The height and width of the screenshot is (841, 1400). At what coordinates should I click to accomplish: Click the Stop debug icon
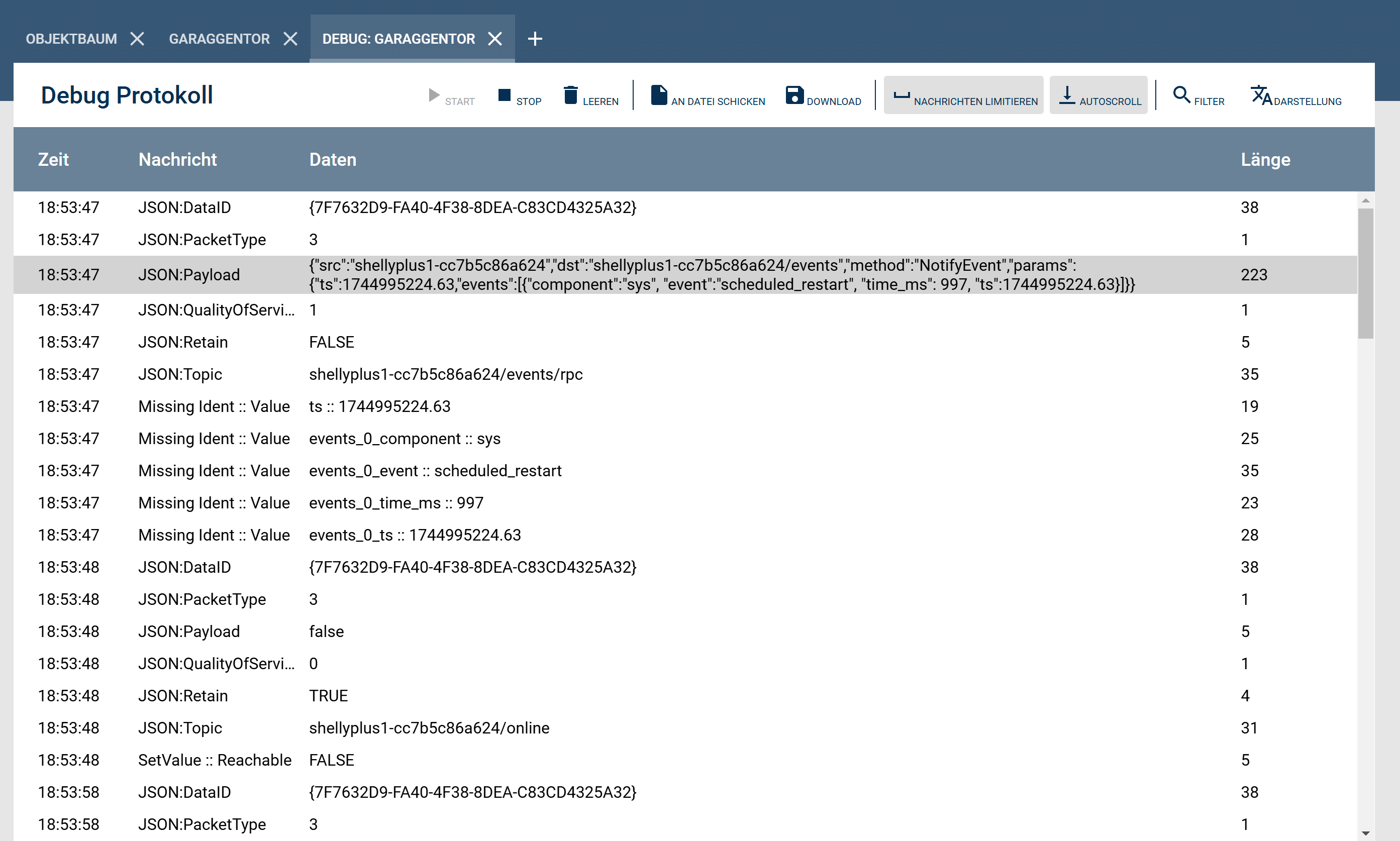point(504,95)
